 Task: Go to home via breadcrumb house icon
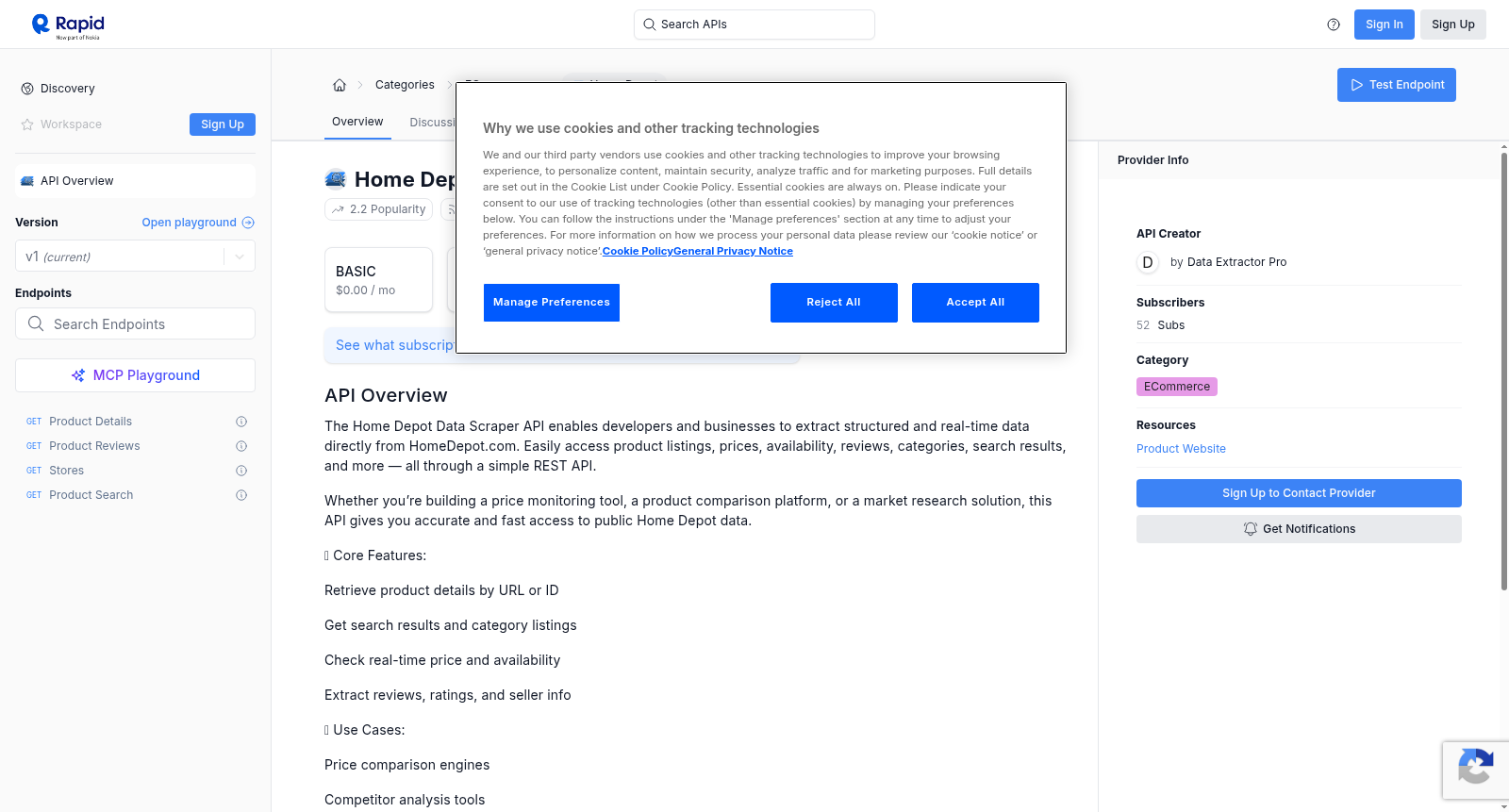coord(340,85)
